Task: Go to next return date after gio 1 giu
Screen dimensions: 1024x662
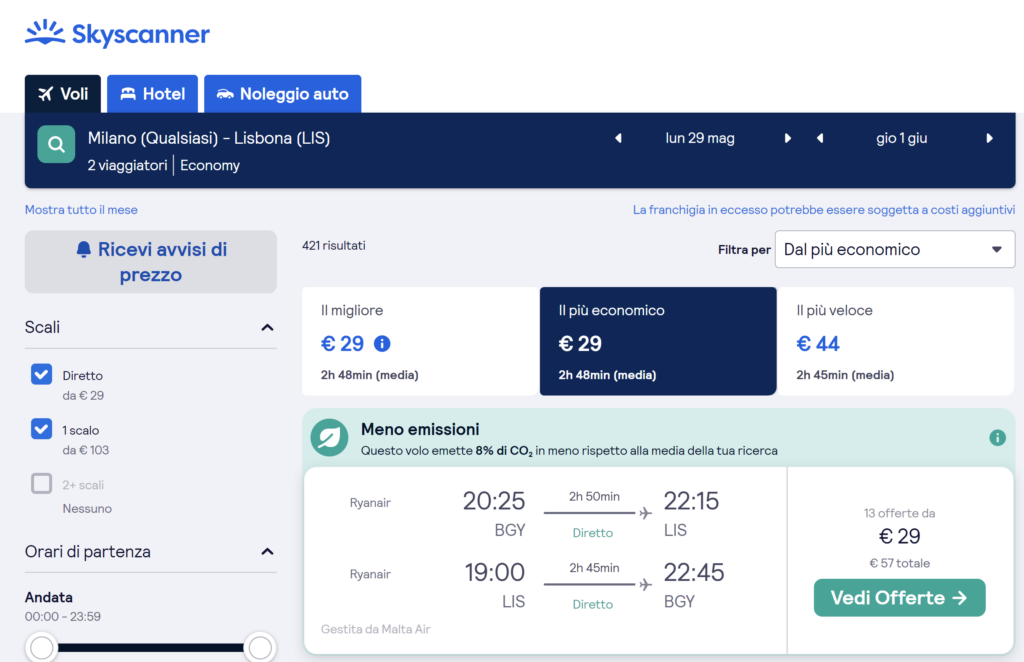Action: point(990,139)
